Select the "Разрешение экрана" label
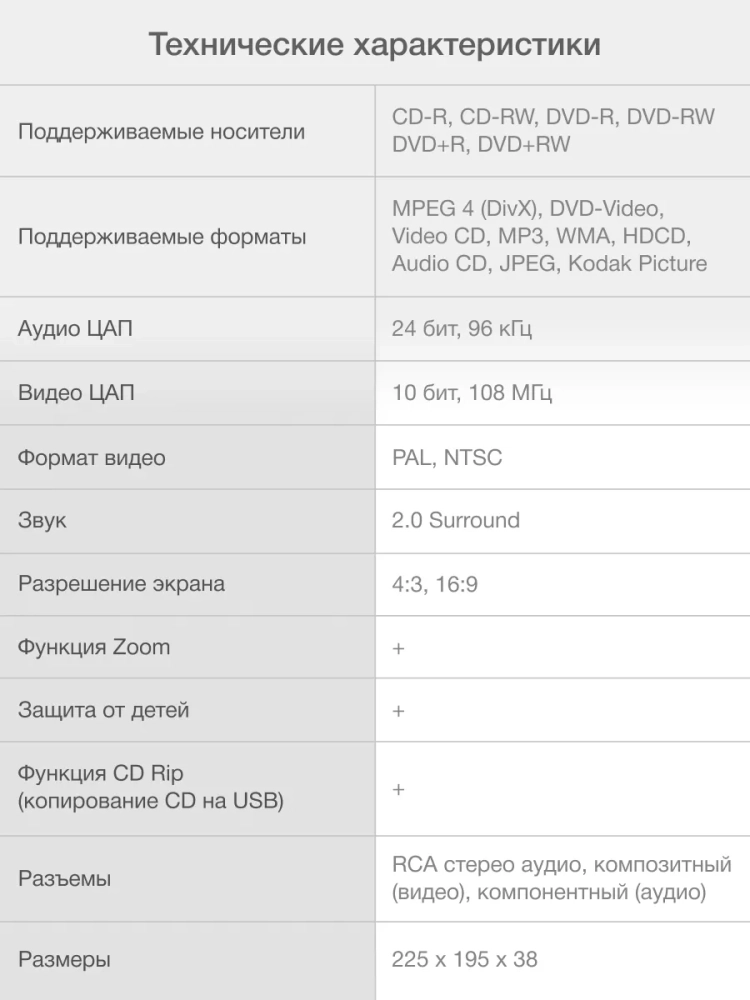750x1000 pixels. tap(121, 583)
